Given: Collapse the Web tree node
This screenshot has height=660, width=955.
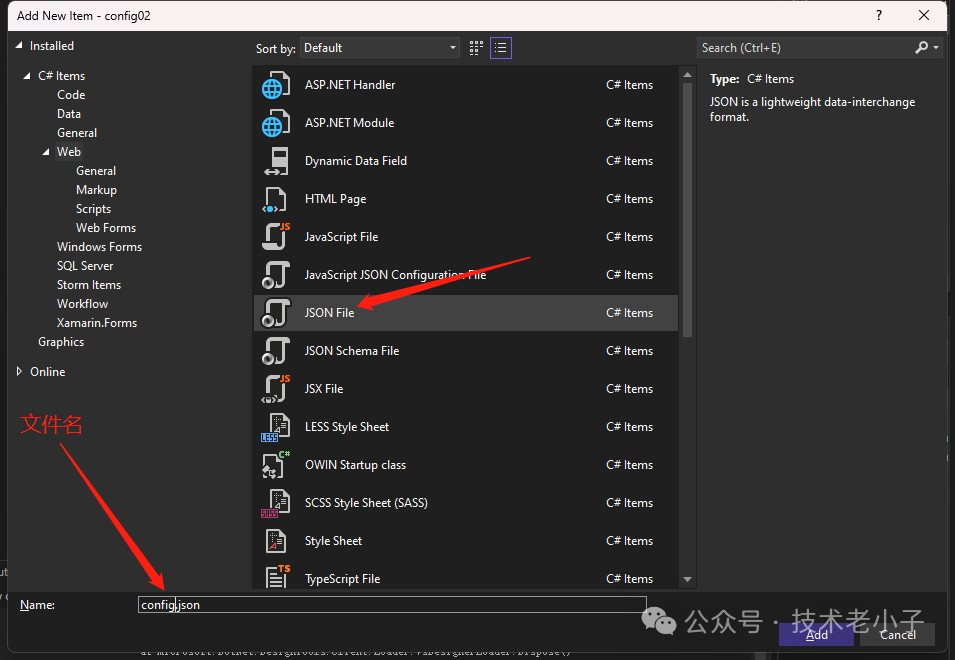Looking at the screenshot, I should [46, 152].
